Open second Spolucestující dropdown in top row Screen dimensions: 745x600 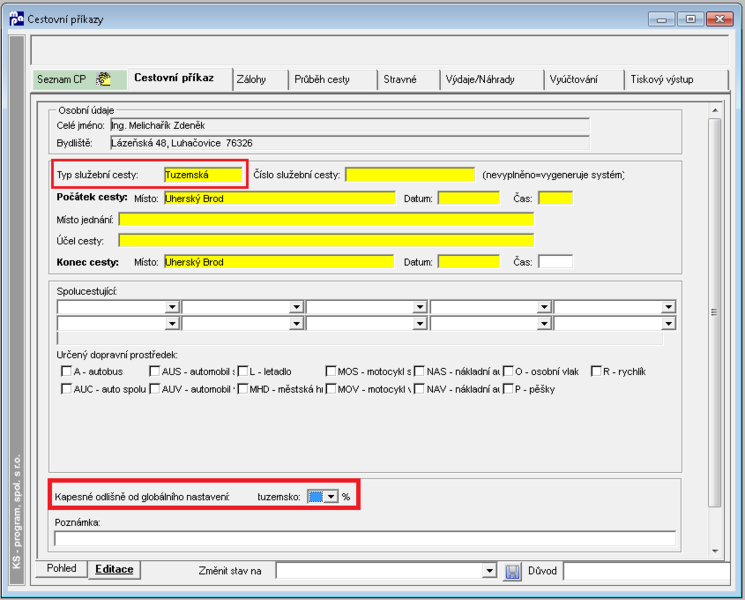pos(296,307)
